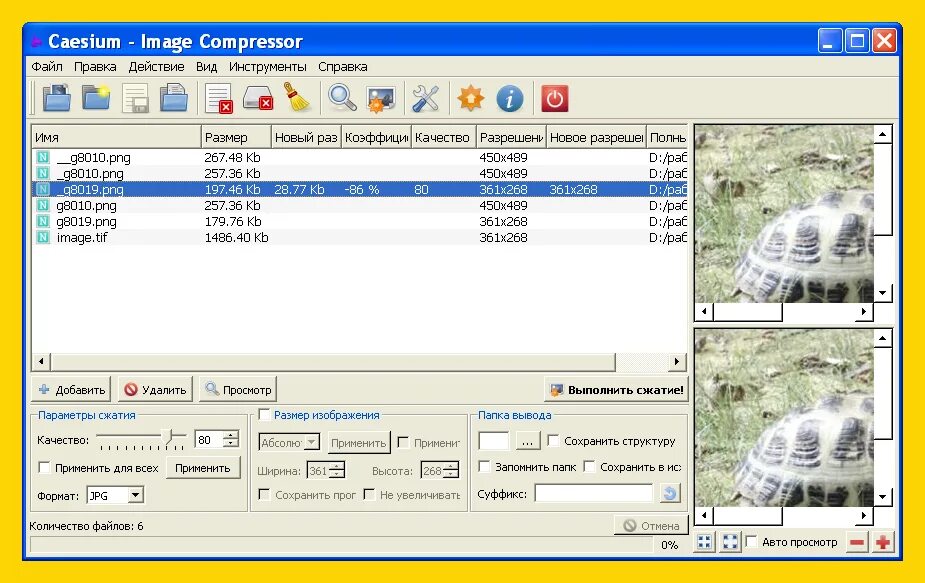Click the Compress picture toolbar icon
925x583 pixels.
click(381, 99)
